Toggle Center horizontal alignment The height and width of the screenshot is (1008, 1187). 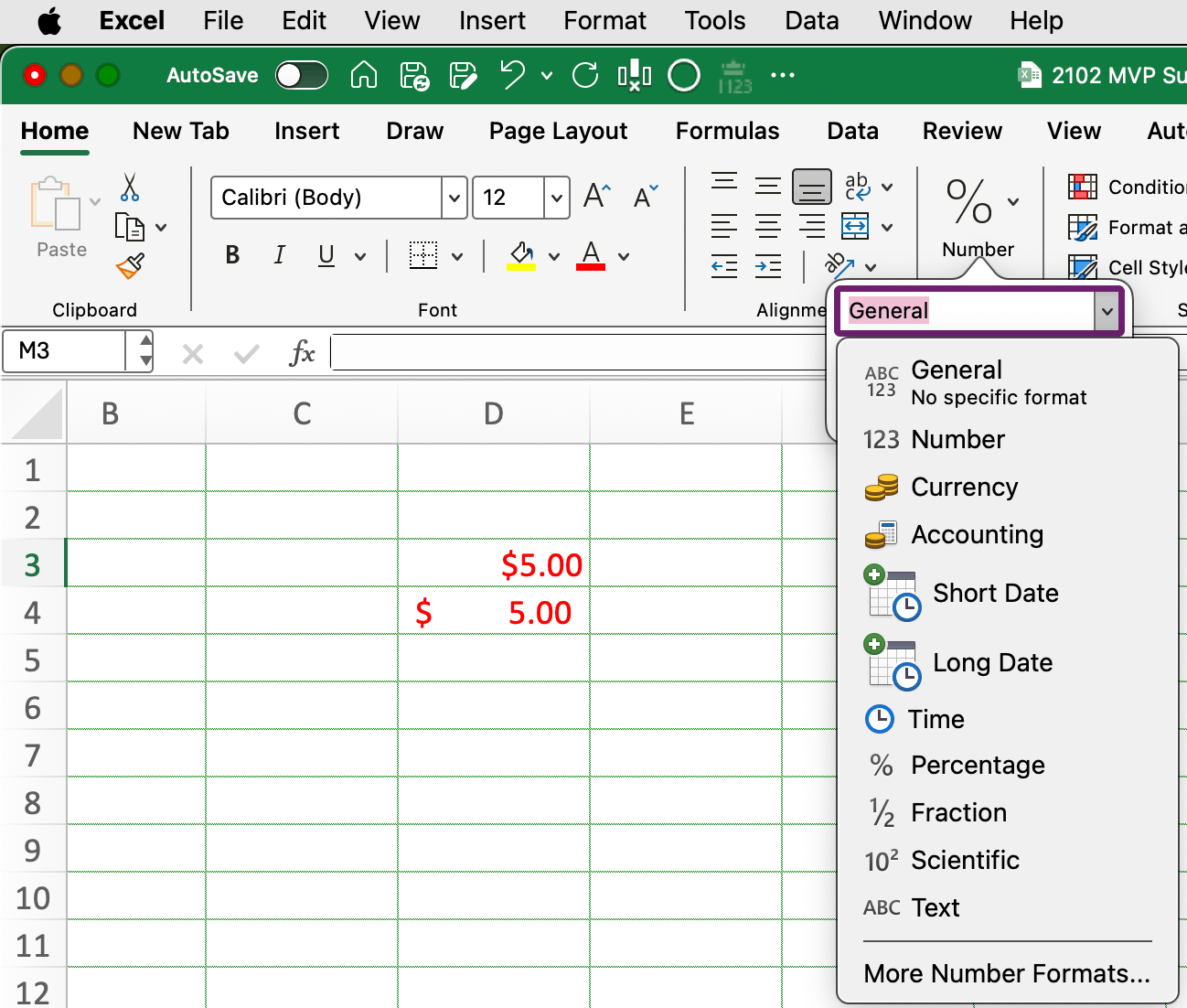tap(768, 226)
